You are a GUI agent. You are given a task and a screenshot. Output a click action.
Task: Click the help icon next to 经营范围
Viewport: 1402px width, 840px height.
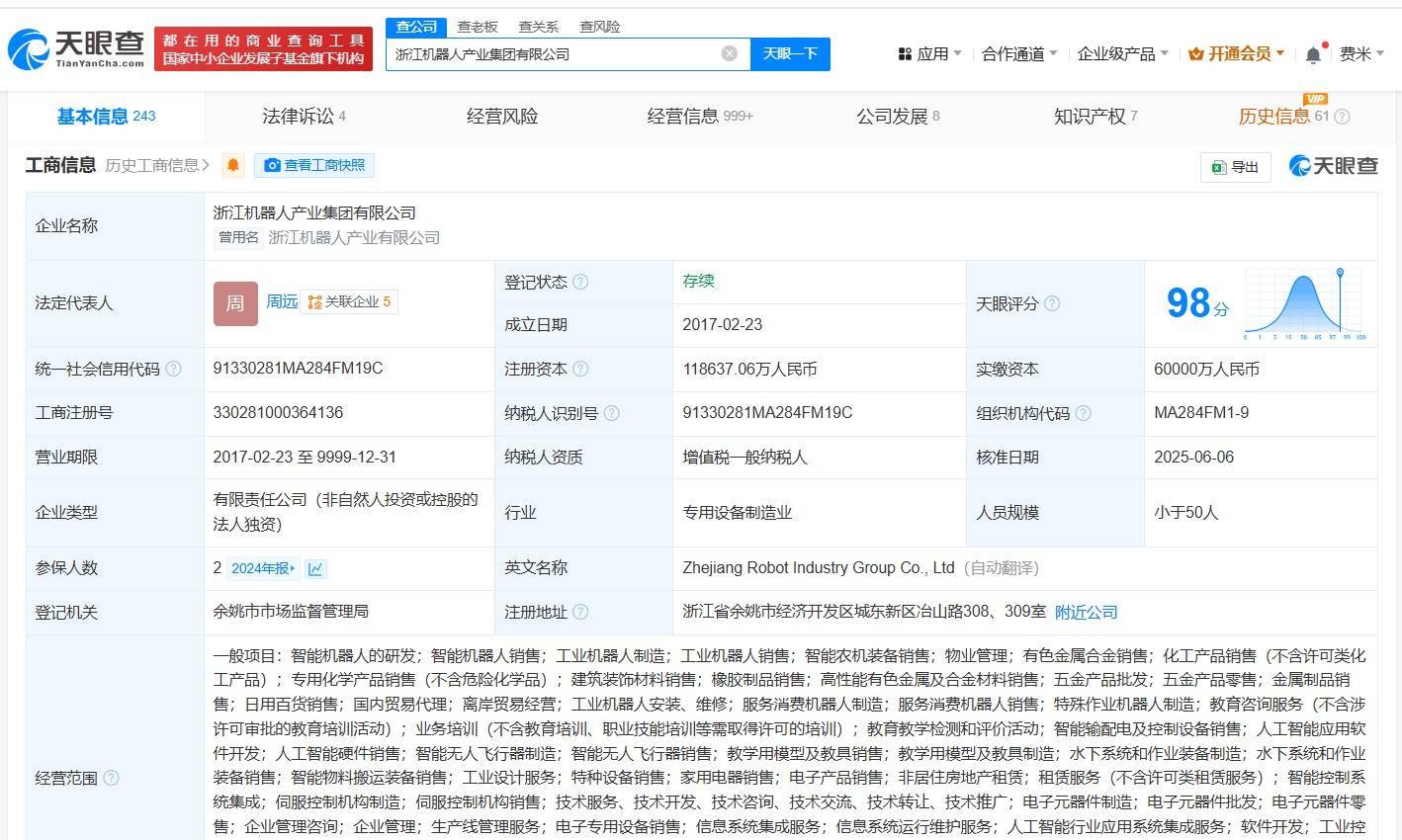tap(111, 778)
